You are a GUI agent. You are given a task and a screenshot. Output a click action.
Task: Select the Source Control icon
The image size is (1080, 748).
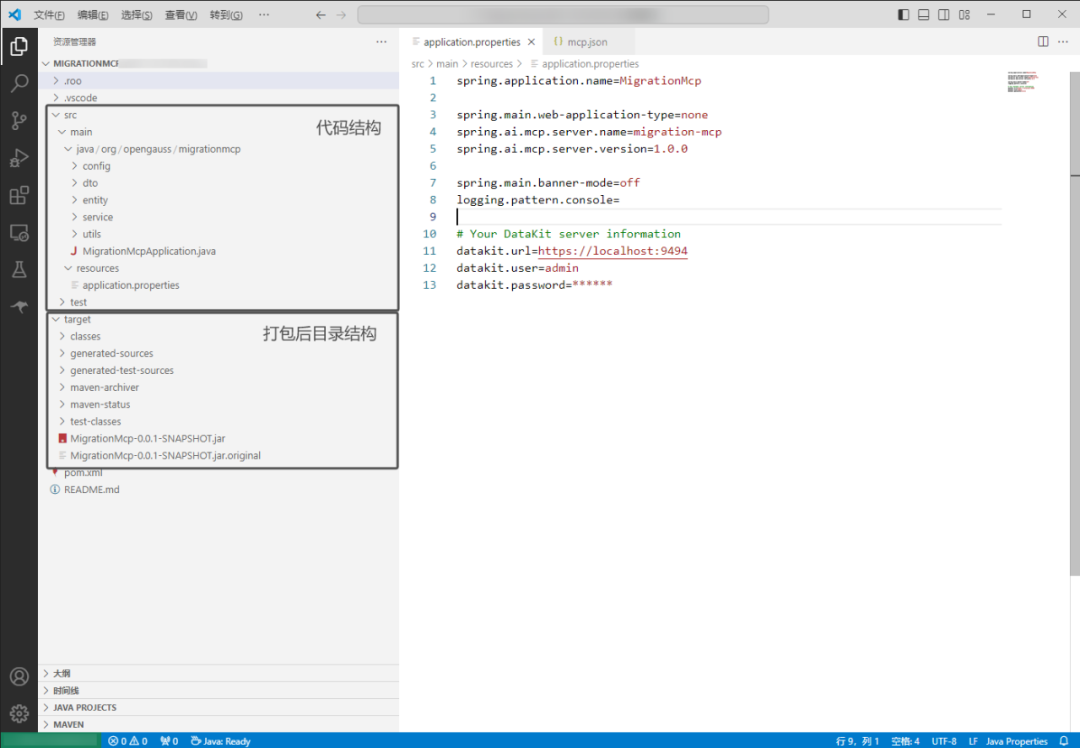pyautogui.click(x=20, y=120)
